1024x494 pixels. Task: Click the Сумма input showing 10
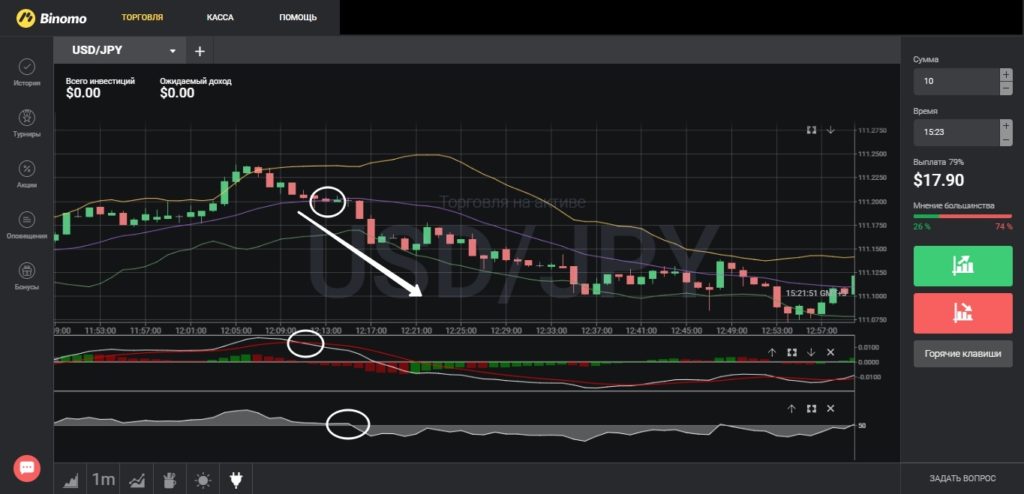(x=956, y=81)
